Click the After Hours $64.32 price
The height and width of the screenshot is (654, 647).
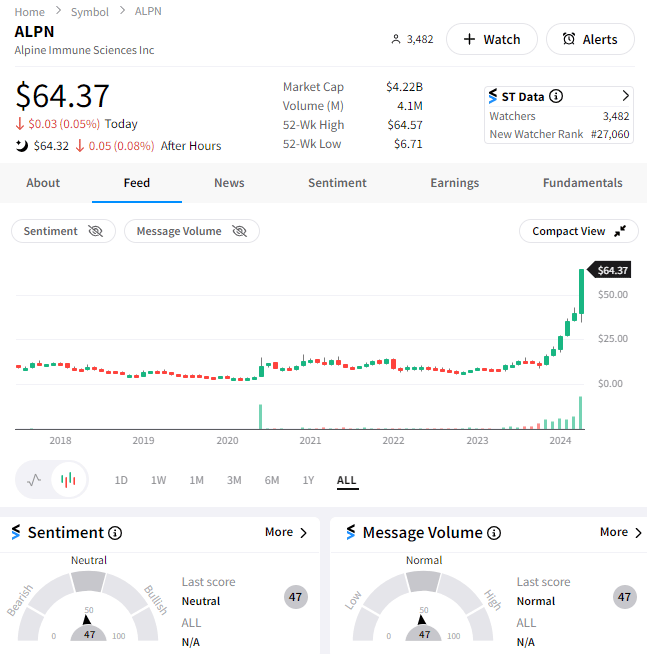click(x=51, y=146)
